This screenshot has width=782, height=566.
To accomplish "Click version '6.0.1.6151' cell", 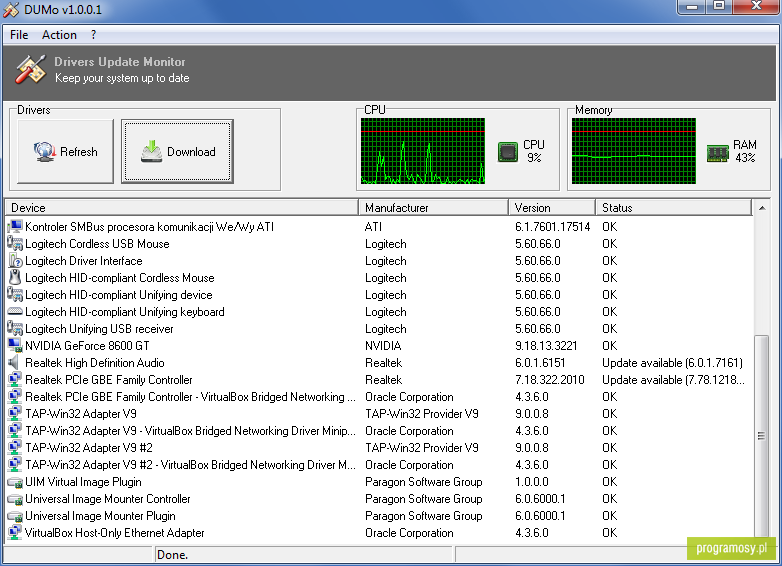I will point(540,363).
